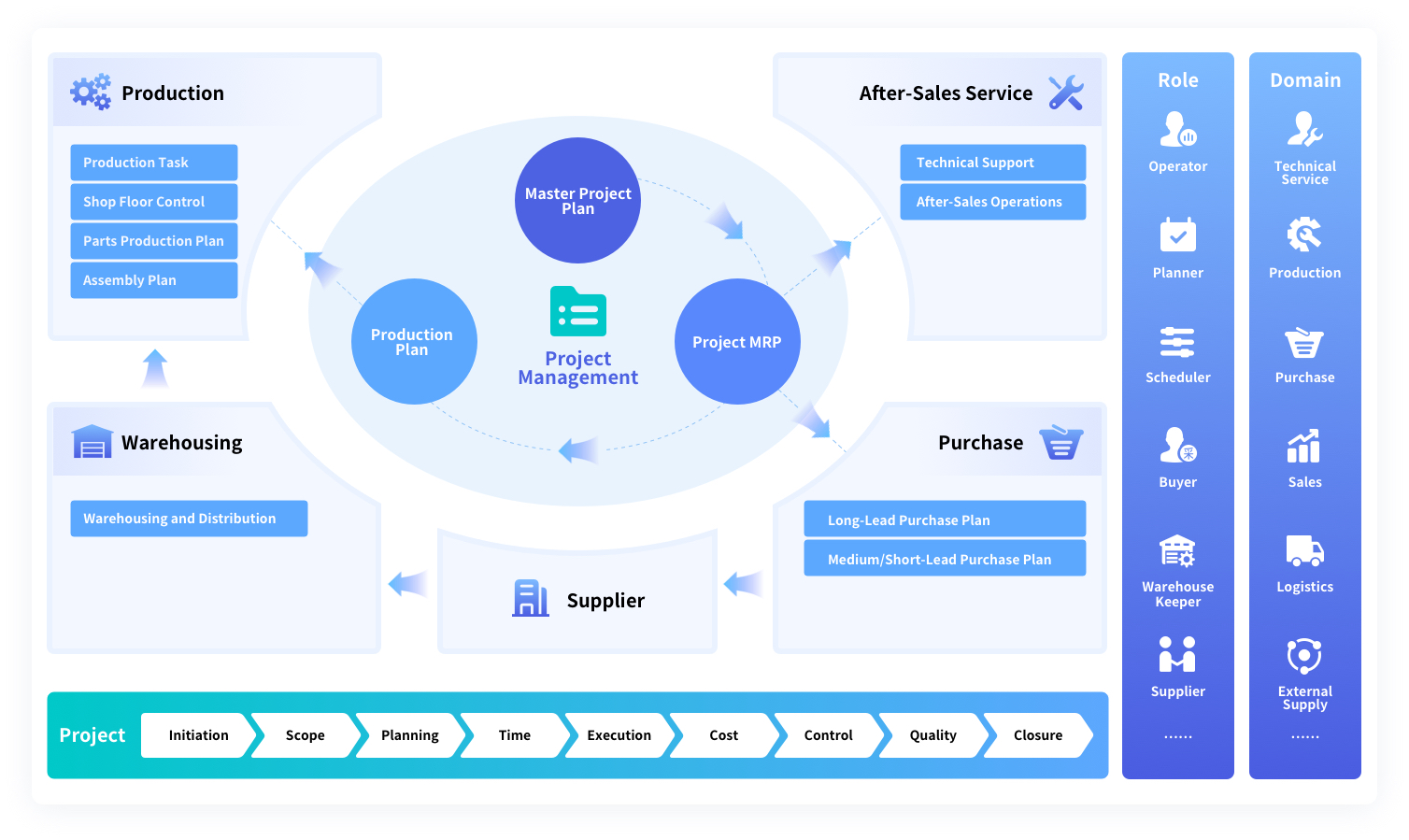Open the External Supply domain icon
1409x840 pixels.
pyautogui.click(x=1304, y=656)
